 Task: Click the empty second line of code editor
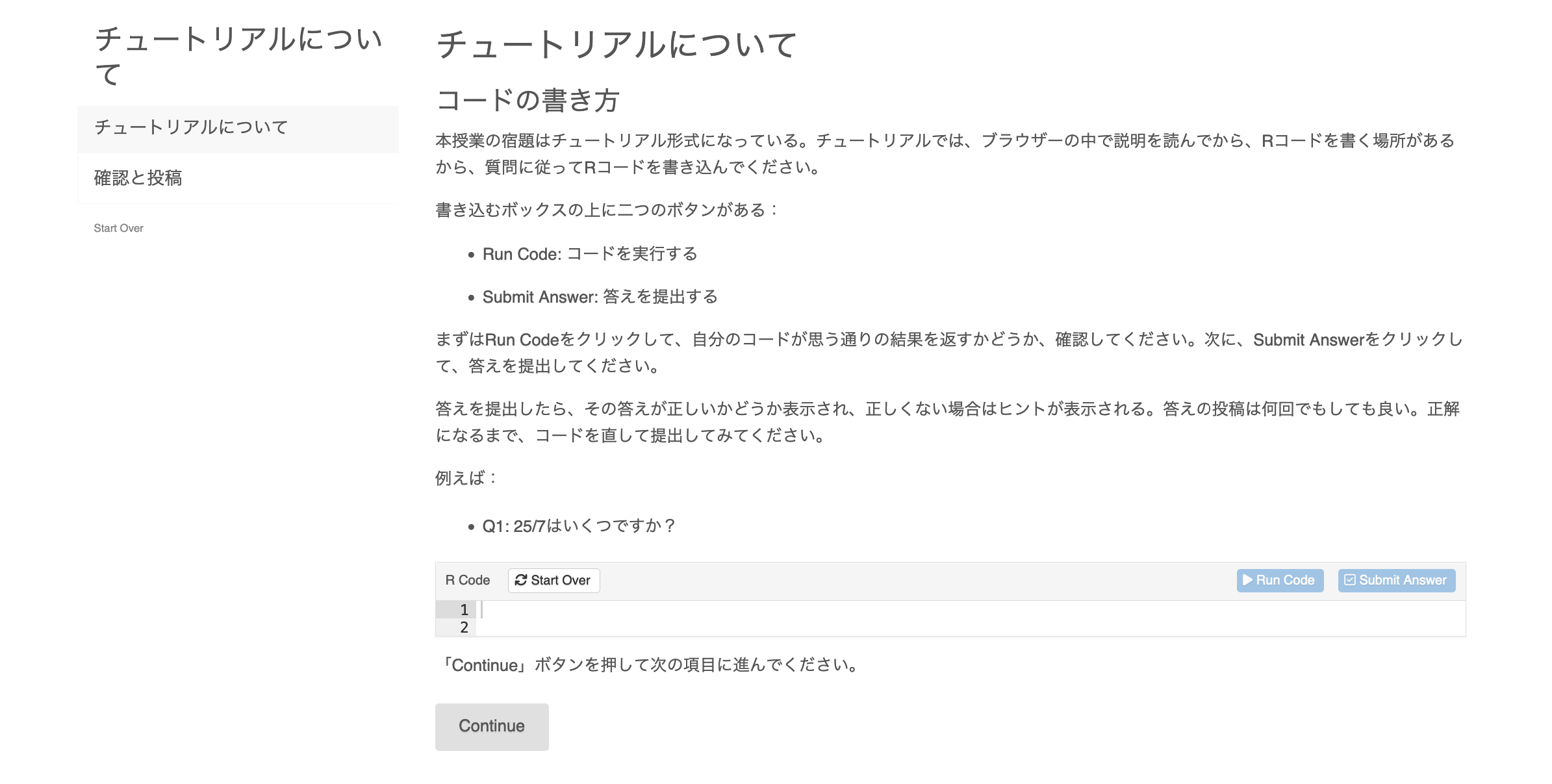(910, 627)
